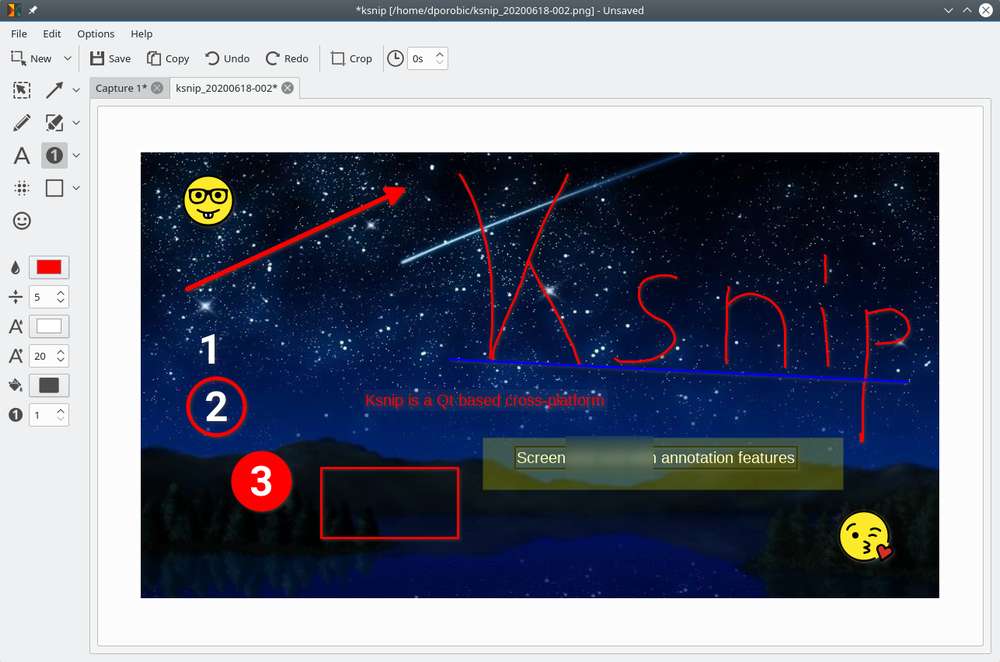Decrease the font size below 20
The image size is (1000, 662).
tap(61, 360)
